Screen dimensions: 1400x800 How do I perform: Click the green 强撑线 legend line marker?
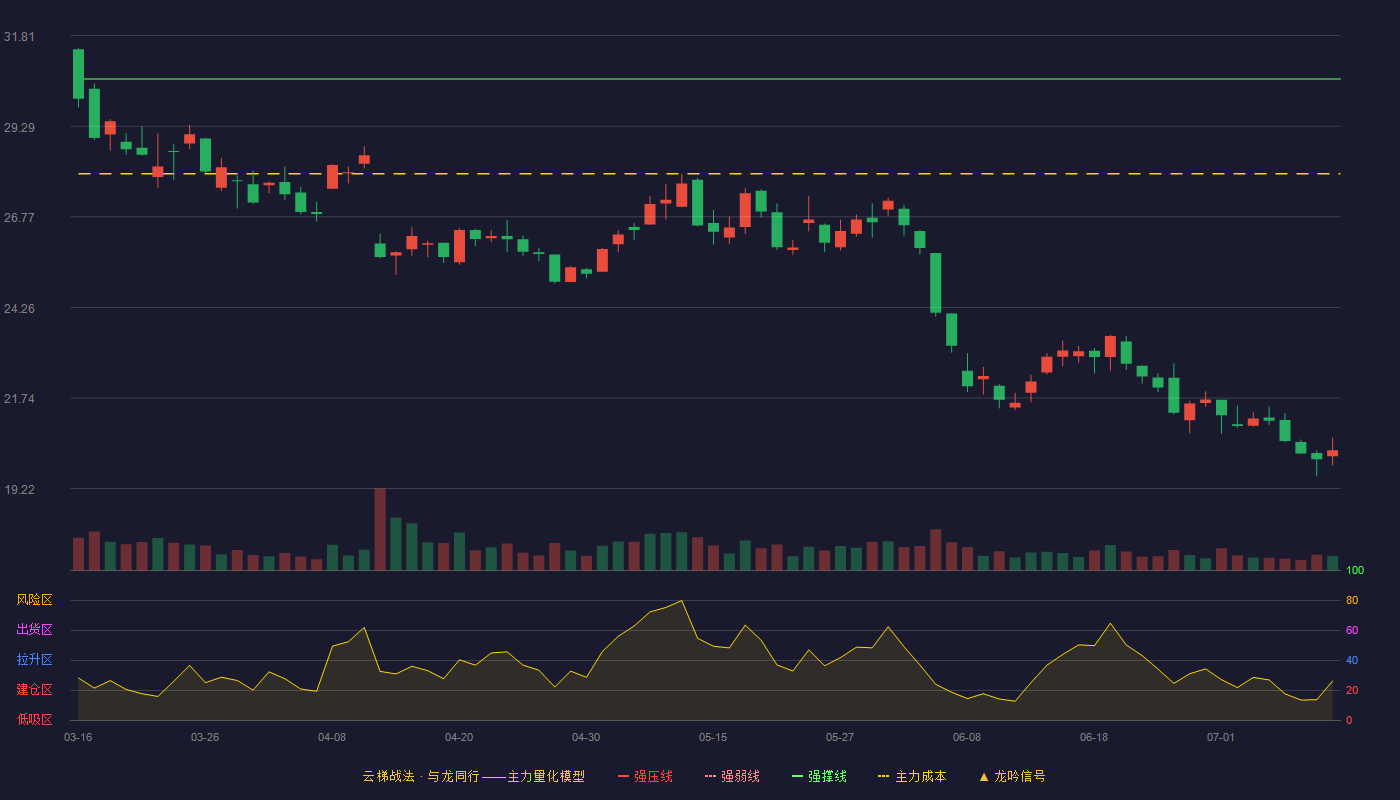click(x=797, y=776)
